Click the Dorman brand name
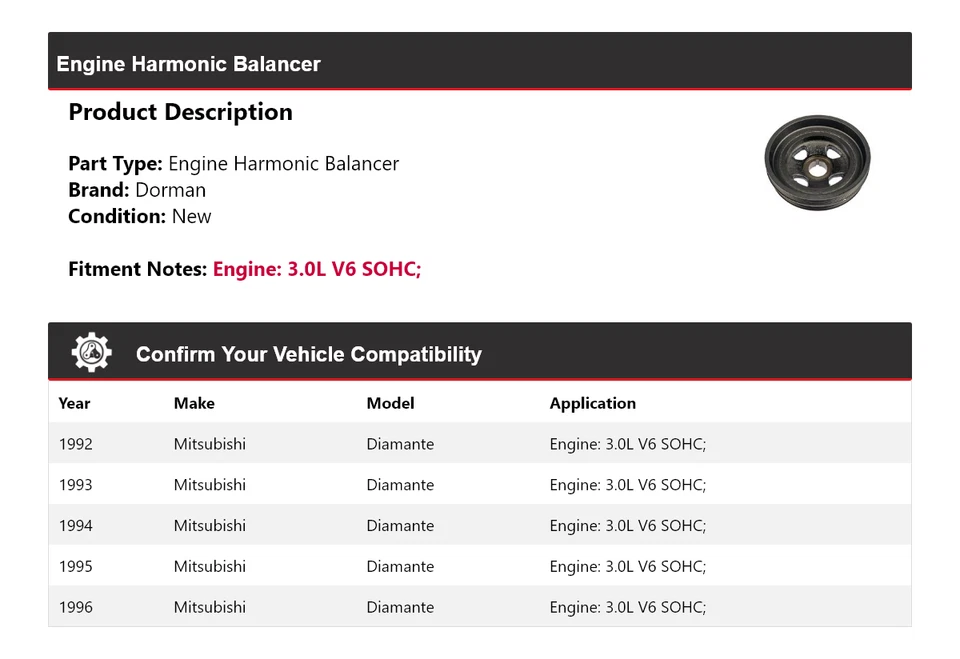Viewport: 960px width, 659px height. pos(171,189)
